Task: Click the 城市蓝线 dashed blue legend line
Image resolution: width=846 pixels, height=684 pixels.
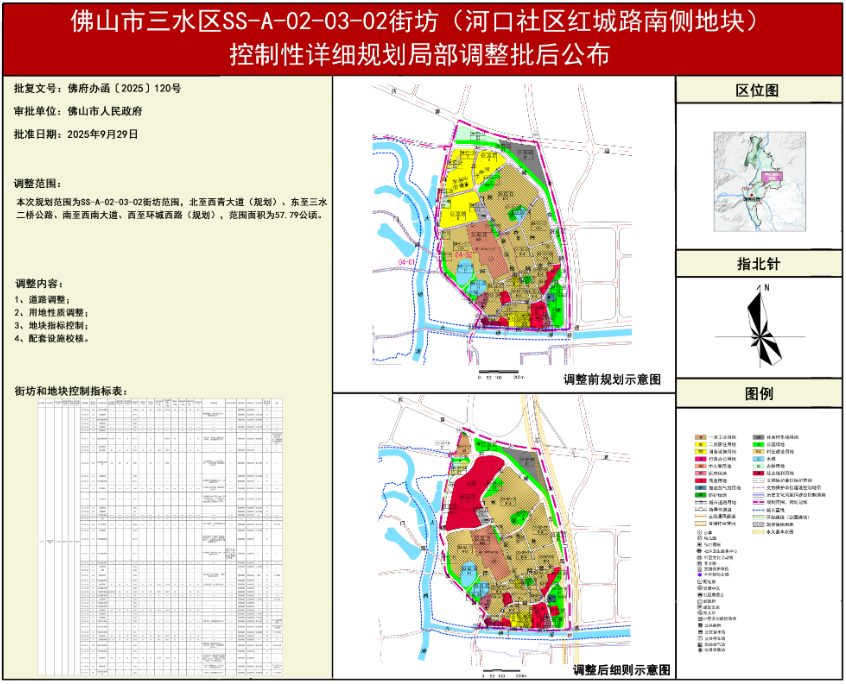Action: pos(758,510)
